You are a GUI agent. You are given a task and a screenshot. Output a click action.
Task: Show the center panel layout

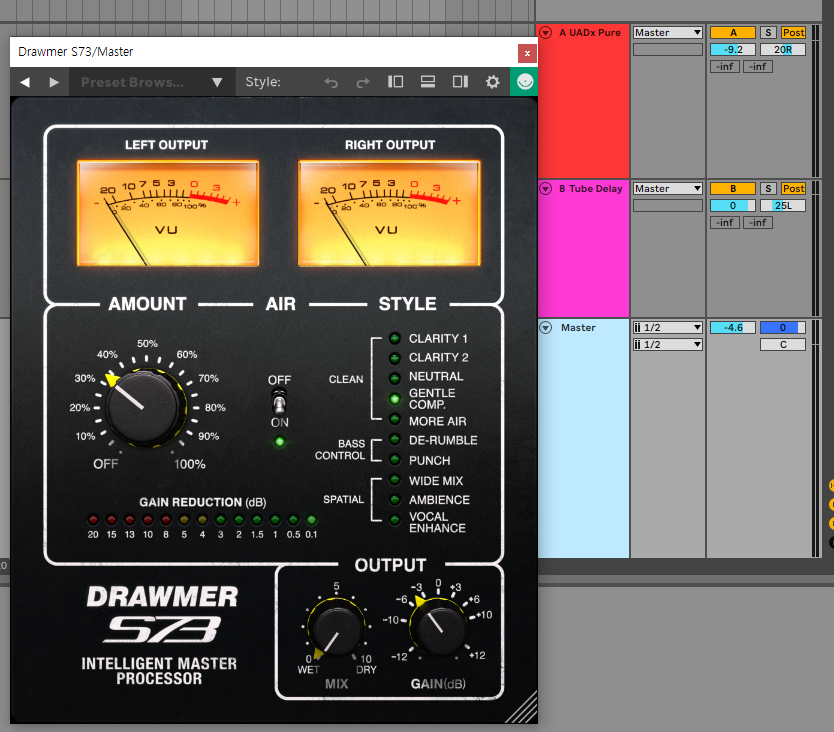click(x=428, y=82)
